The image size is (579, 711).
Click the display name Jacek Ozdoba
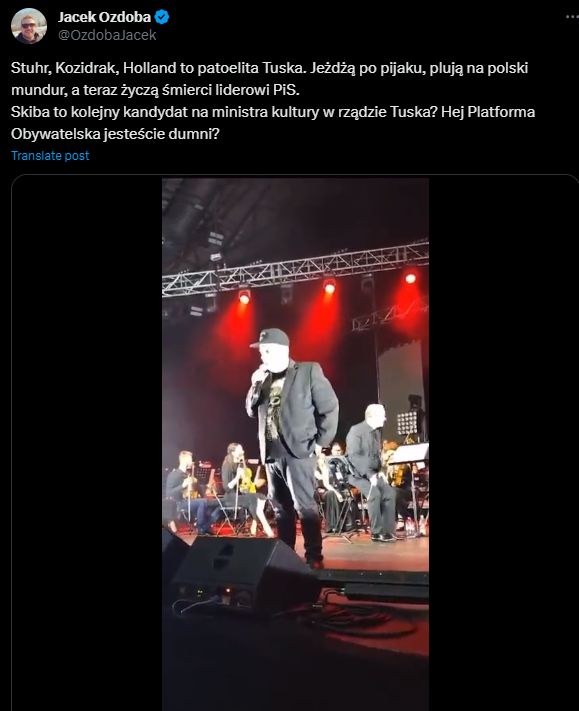[104, 17]
